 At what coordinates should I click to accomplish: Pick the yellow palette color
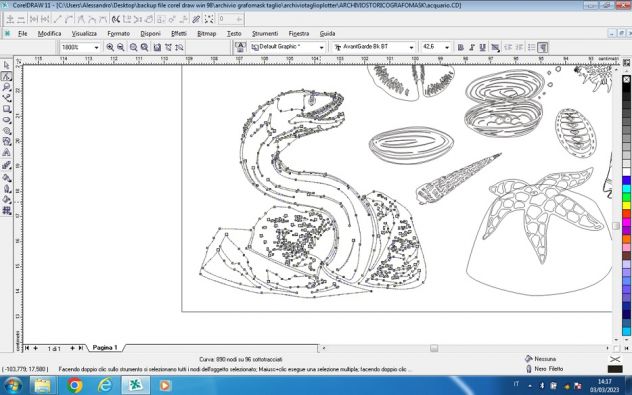tap(626, 205)
